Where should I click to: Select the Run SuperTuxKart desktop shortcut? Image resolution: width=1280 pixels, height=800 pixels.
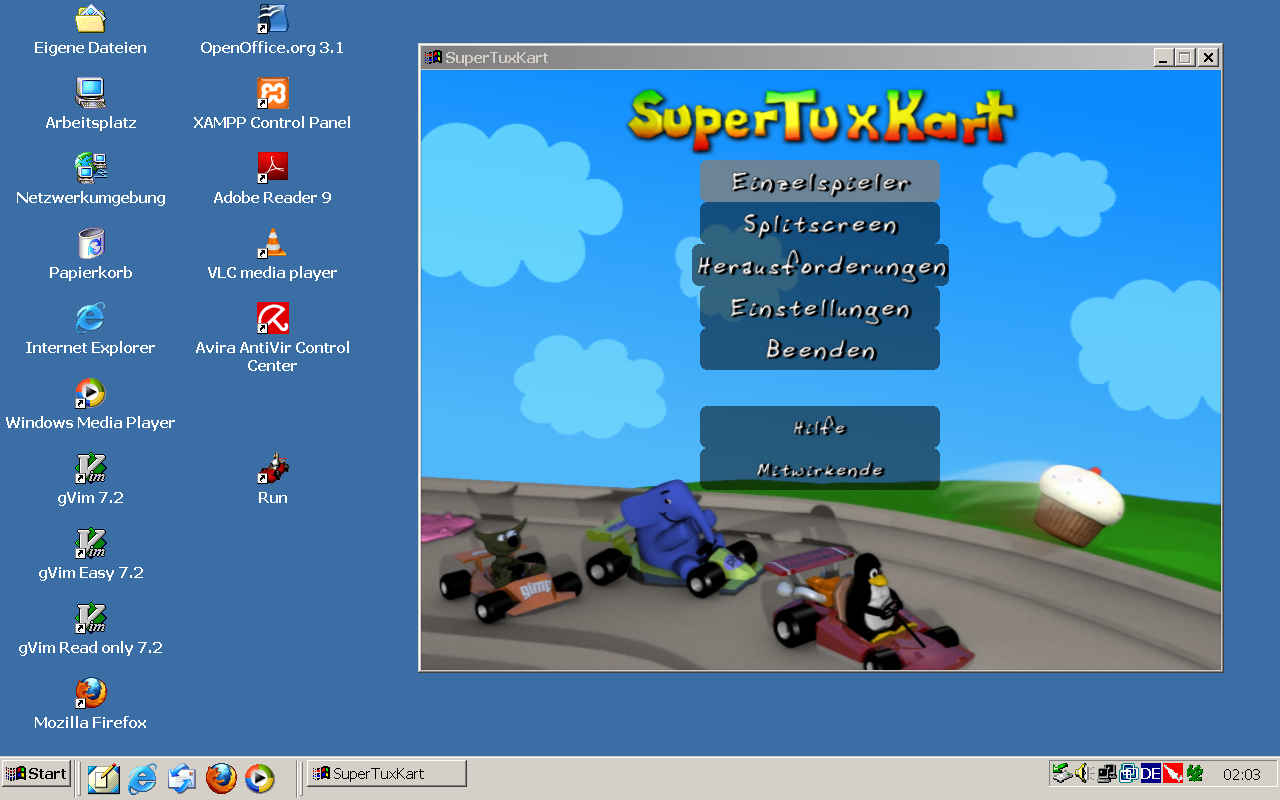[272, 480]
